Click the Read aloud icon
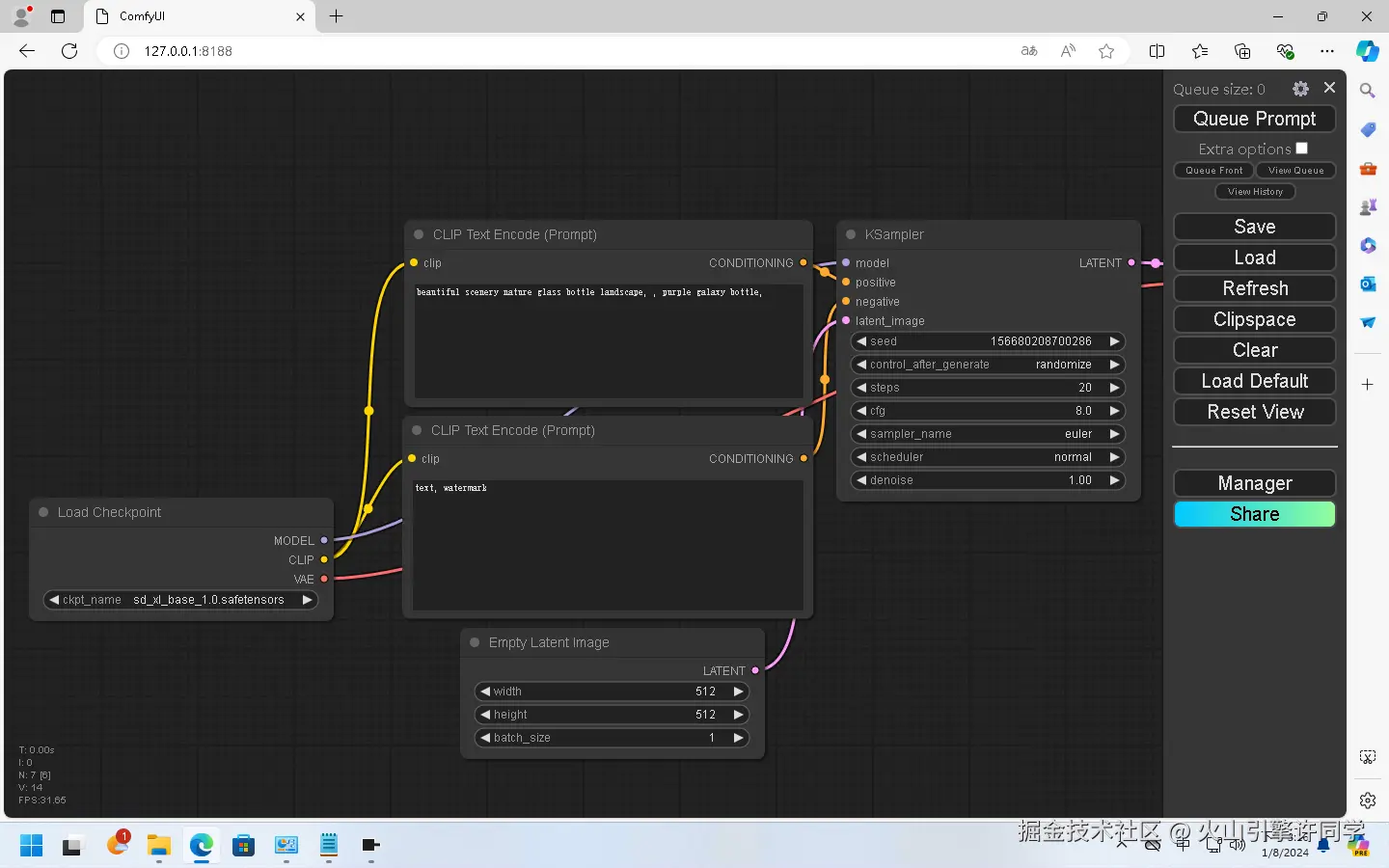Image resolution: width=1389 pixels, height=868 pixels. pos(1068,51)
